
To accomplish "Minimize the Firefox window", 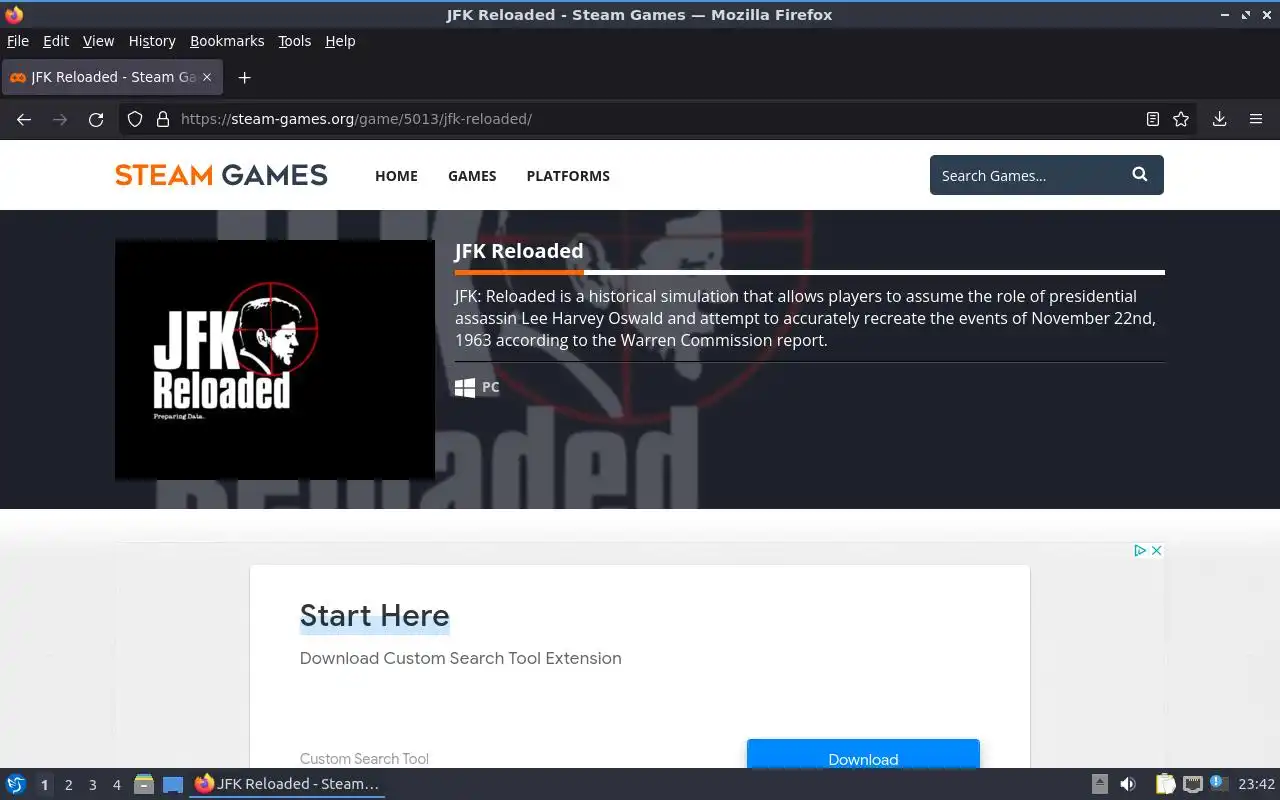I will point(1226,14).
